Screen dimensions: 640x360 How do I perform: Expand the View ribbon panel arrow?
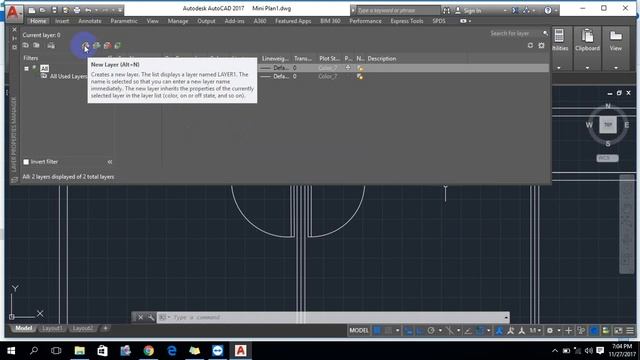[x=616, y=68]
